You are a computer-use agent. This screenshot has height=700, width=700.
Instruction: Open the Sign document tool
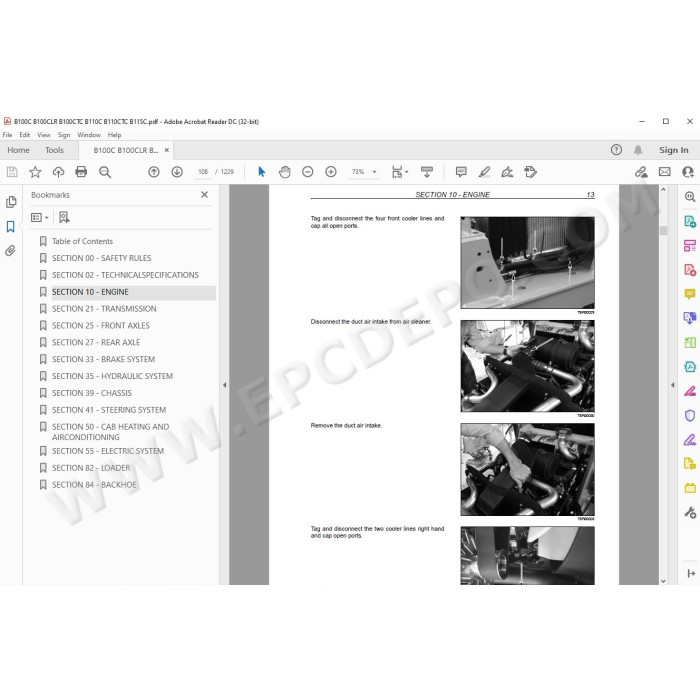coord(507,172)
